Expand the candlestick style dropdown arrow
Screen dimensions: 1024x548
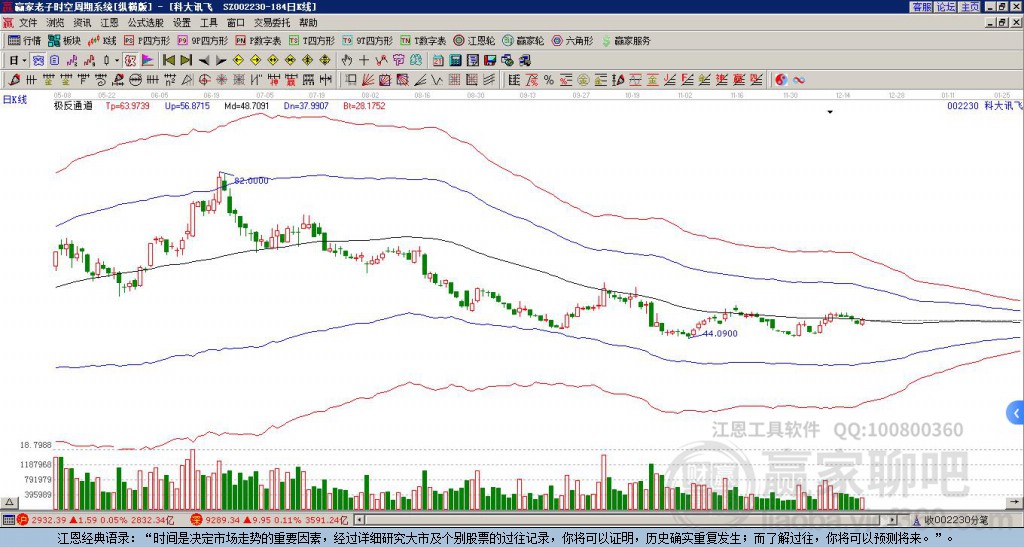[117, 61]
